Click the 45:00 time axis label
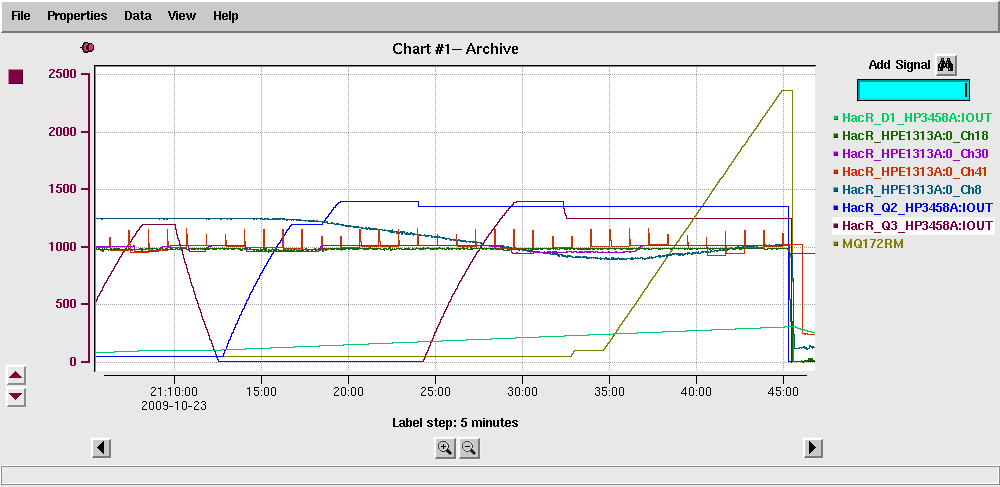Screen dimensions: 1000x487 pos(783,392)
